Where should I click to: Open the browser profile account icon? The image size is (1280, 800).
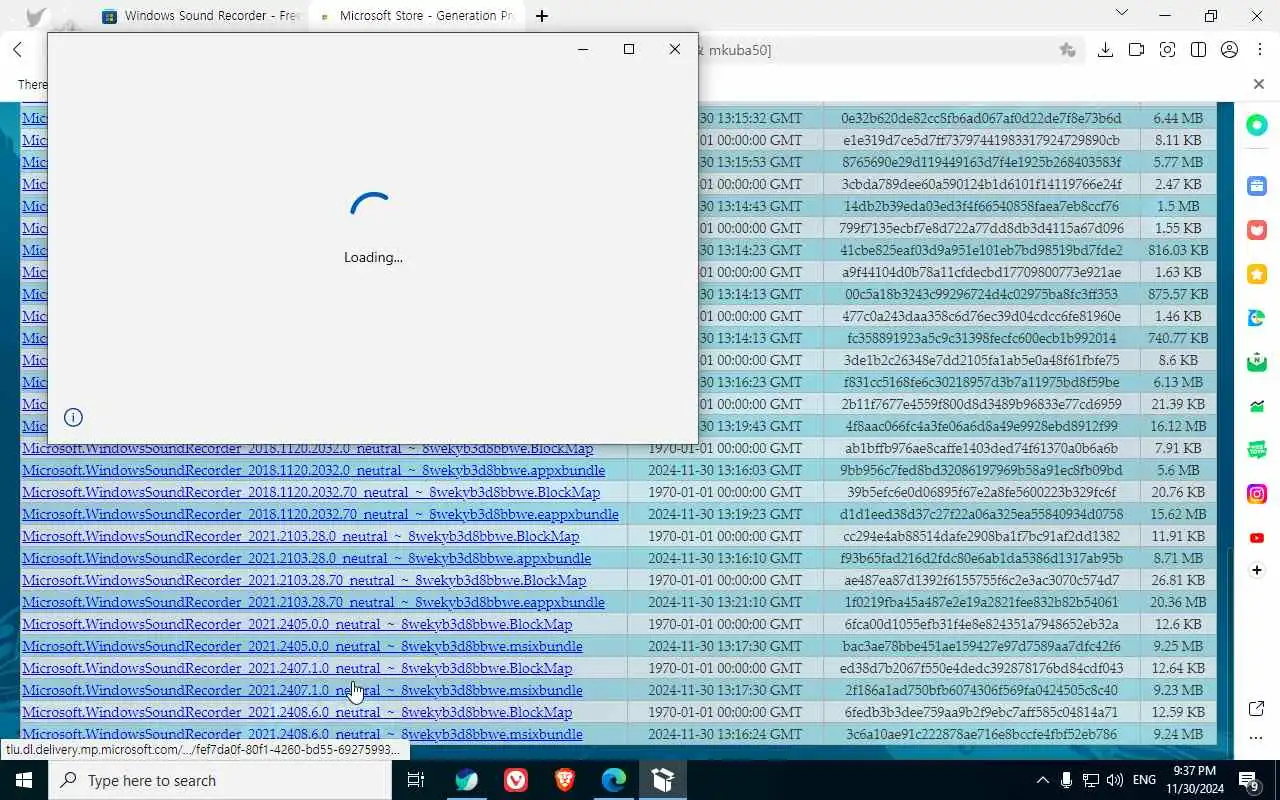click(1230, 50)
